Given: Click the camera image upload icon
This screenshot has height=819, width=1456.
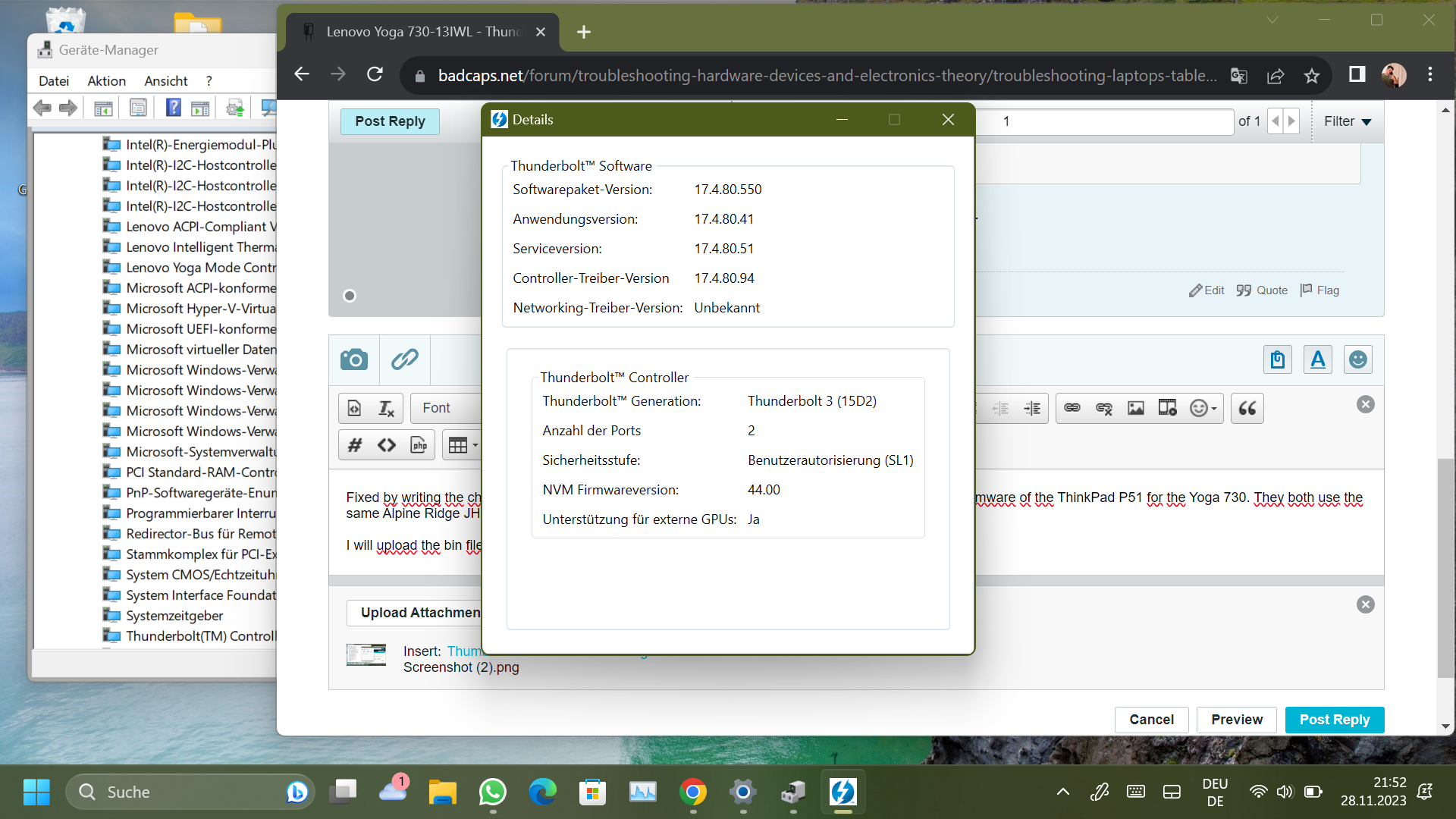Looking at the screenshot, I should coord(354,359).
